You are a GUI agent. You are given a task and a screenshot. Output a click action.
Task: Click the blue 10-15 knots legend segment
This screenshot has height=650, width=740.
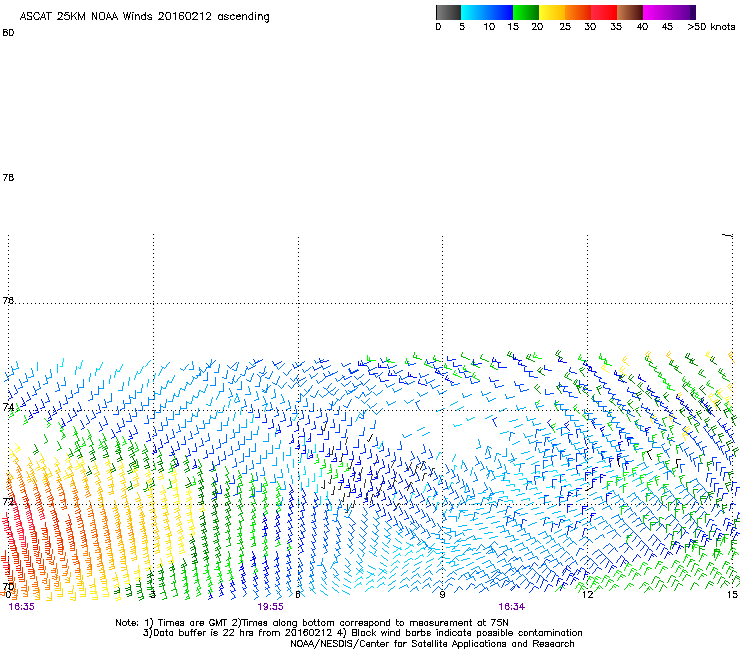[500, 12]
